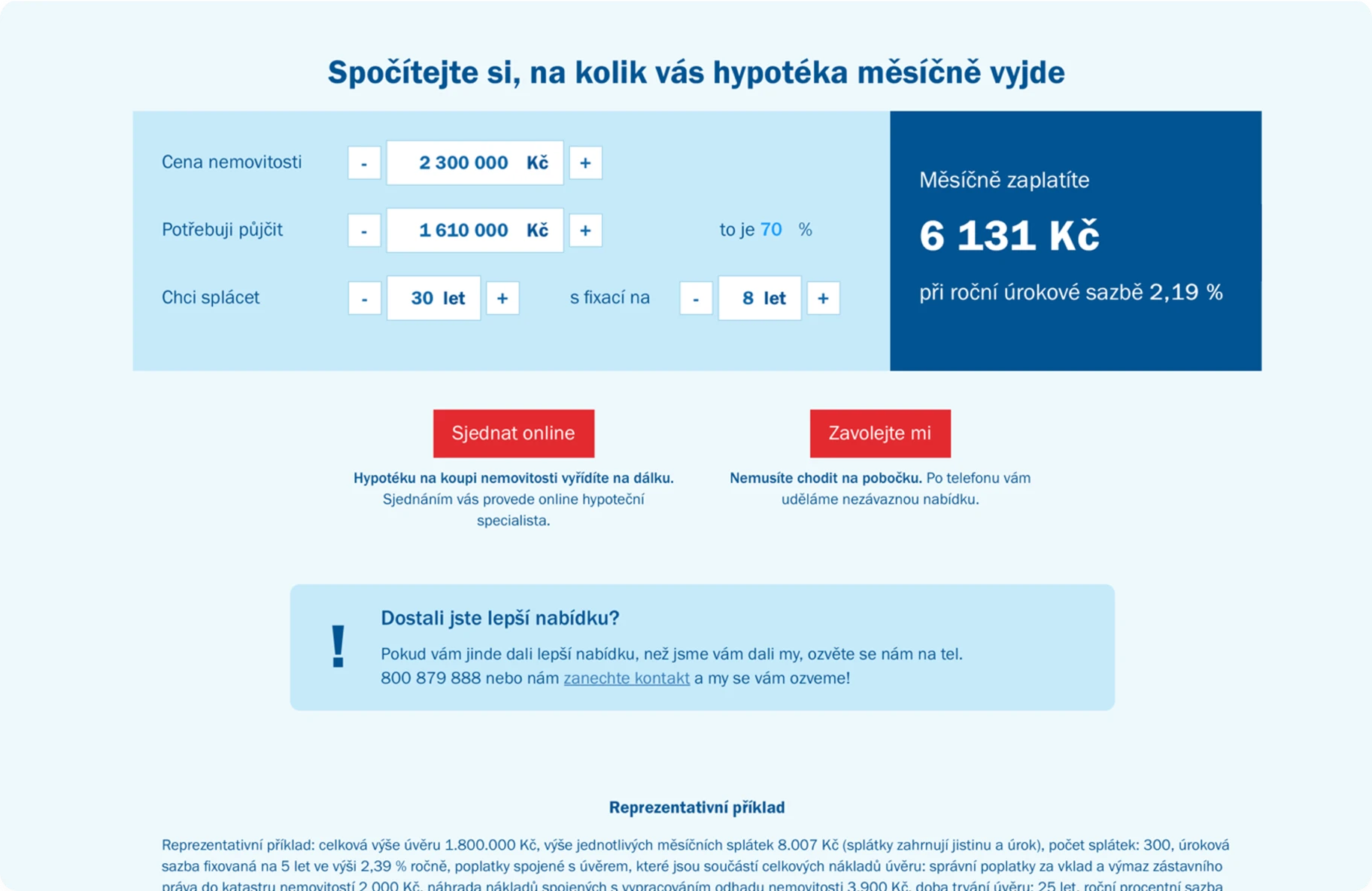Screen dimensions: 1372x891
Task: Increase the fixace period
Action: pyautogui.click(x=823, y=298)
